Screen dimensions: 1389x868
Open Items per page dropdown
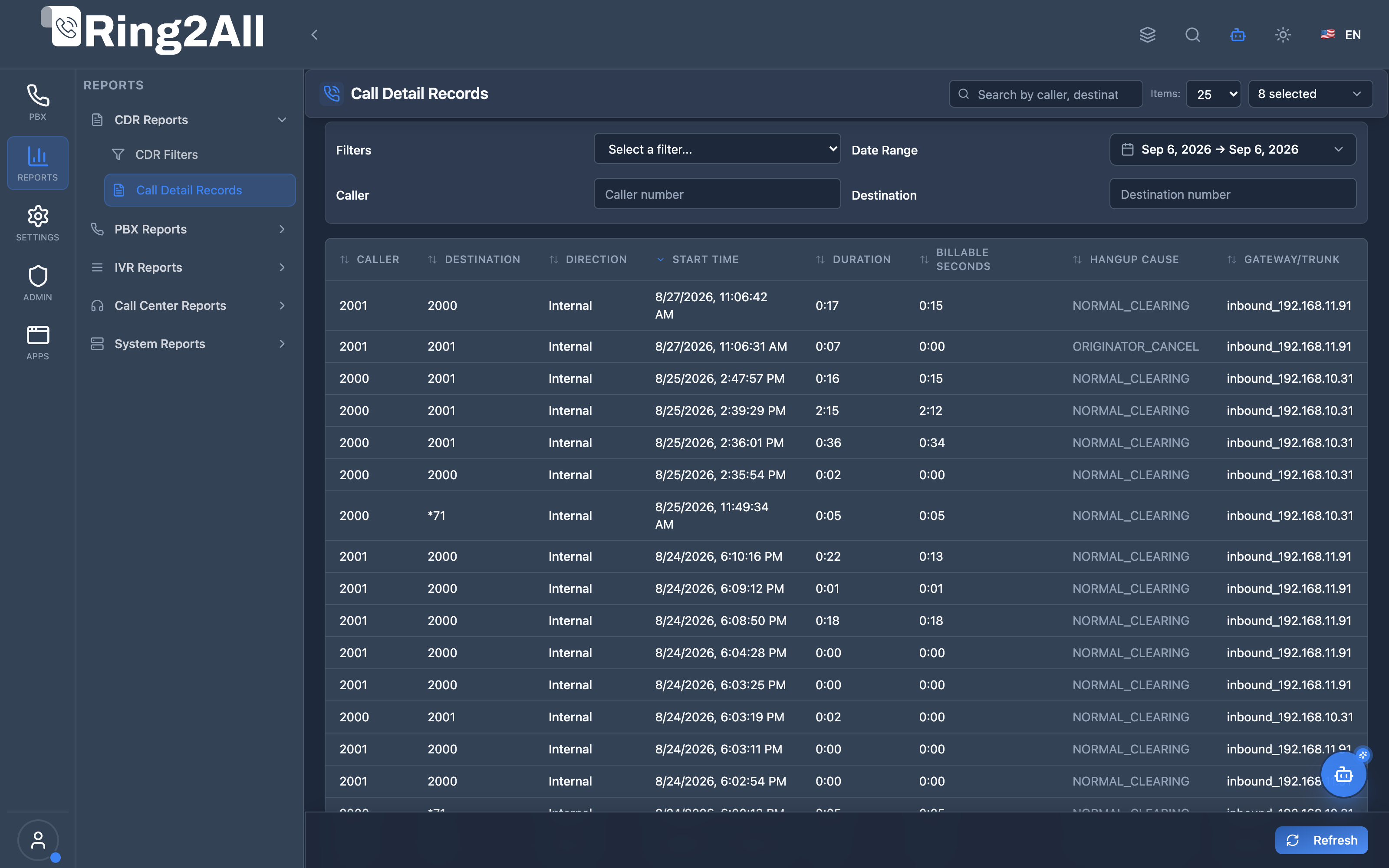(x=1214, y=94)
